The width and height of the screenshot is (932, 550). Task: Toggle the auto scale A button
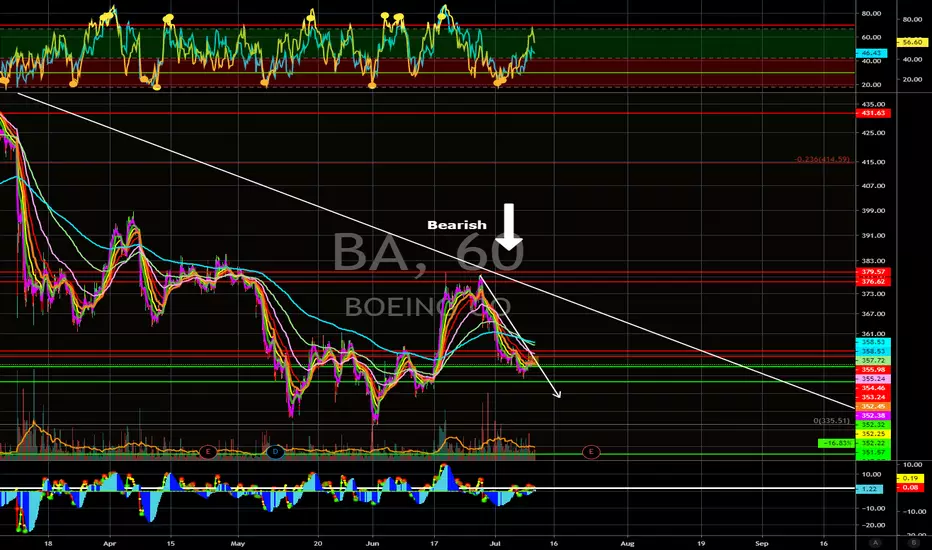pyautogui.click(x=875, y=542)
